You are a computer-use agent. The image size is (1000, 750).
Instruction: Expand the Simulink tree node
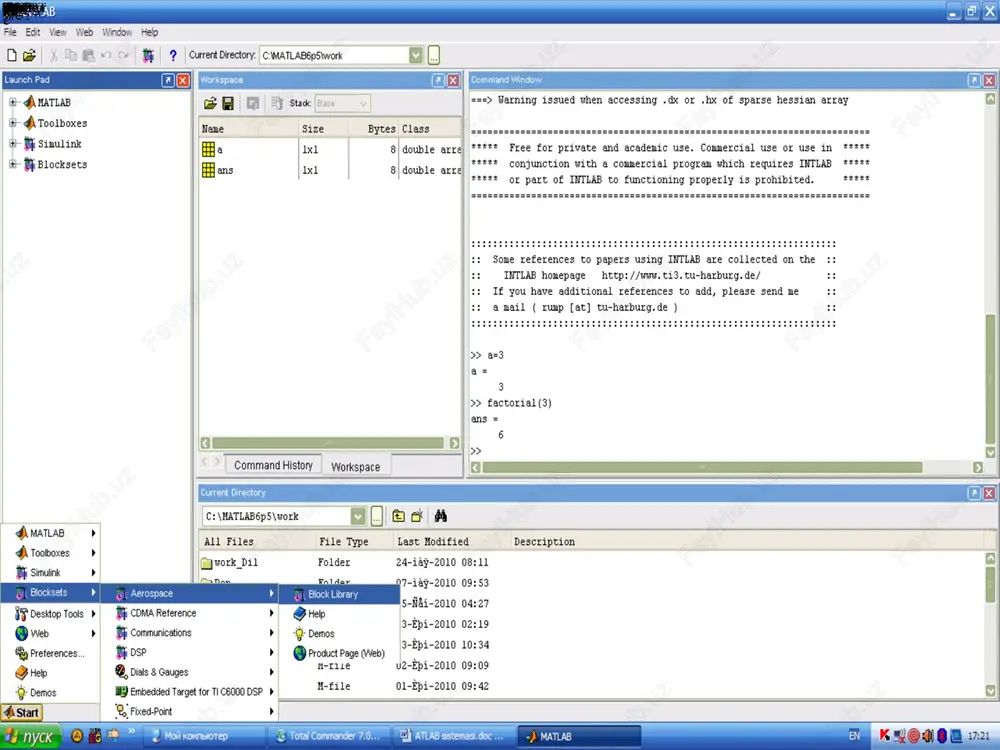click(13, 143)
